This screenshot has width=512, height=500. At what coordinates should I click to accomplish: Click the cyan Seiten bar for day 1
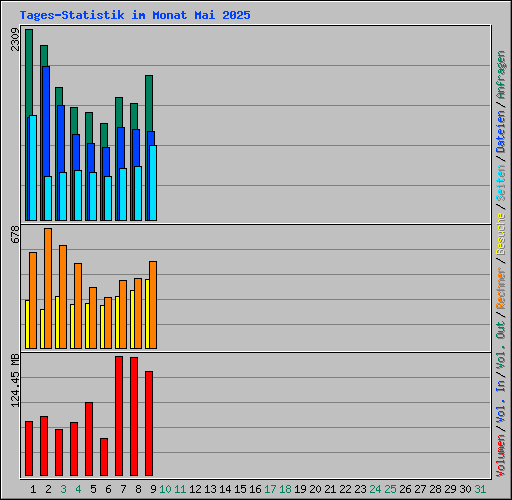pyautogui.click(x=33, y=168)
